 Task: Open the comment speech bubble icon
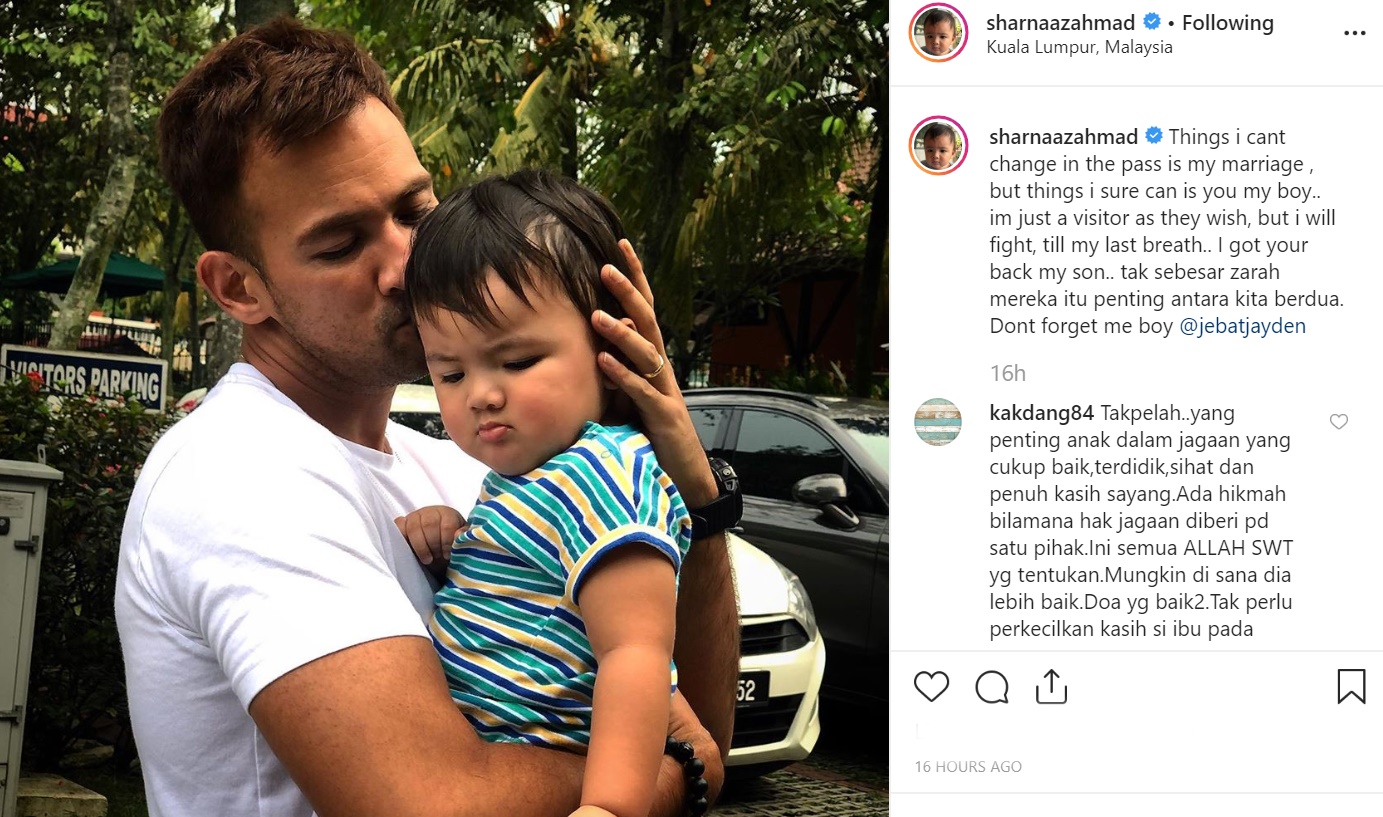[x=992, y=686]
